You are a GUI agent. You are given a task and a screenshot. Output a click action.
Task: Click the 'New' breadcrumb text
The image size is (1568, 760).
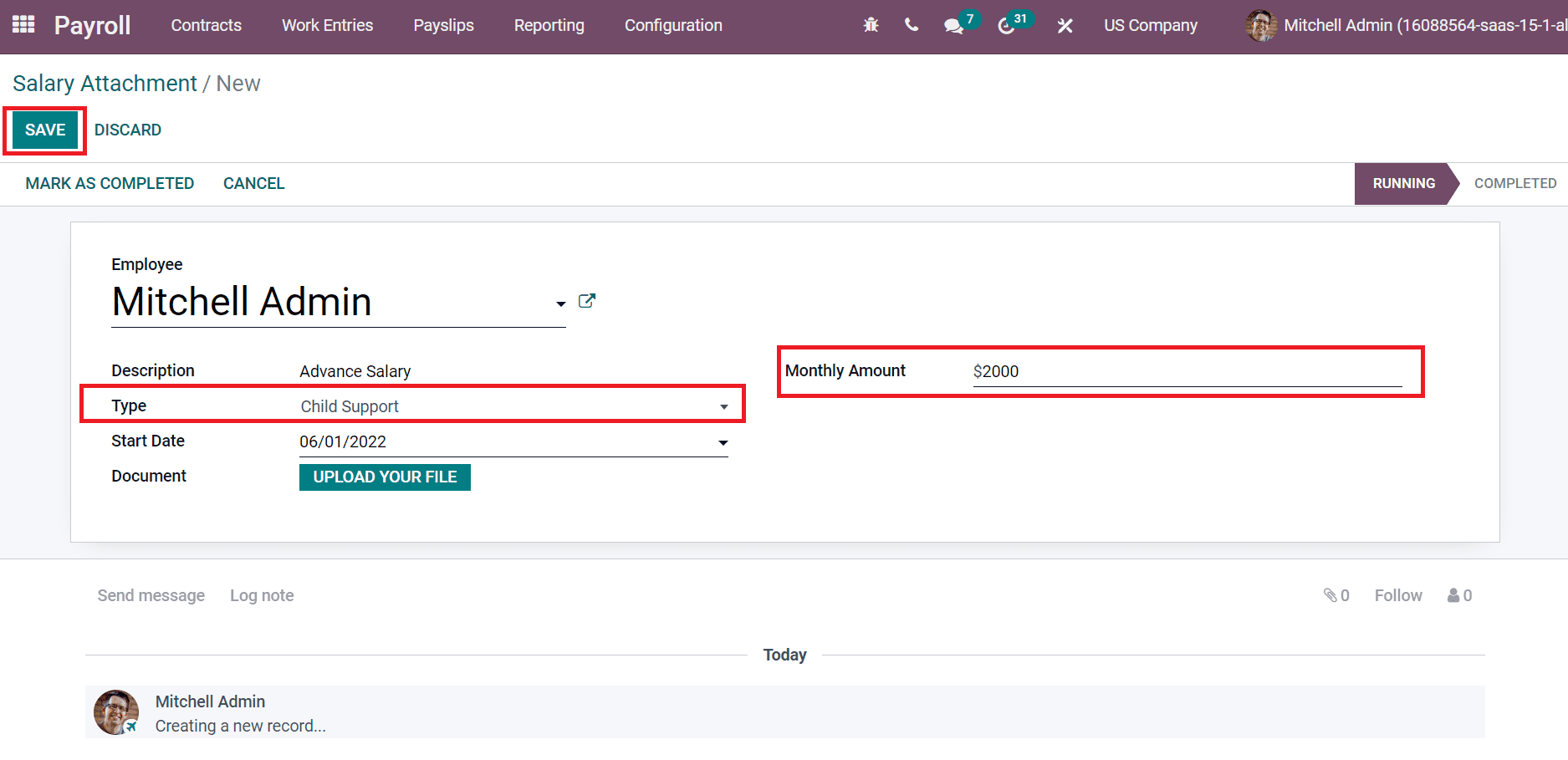click(238, 84)
